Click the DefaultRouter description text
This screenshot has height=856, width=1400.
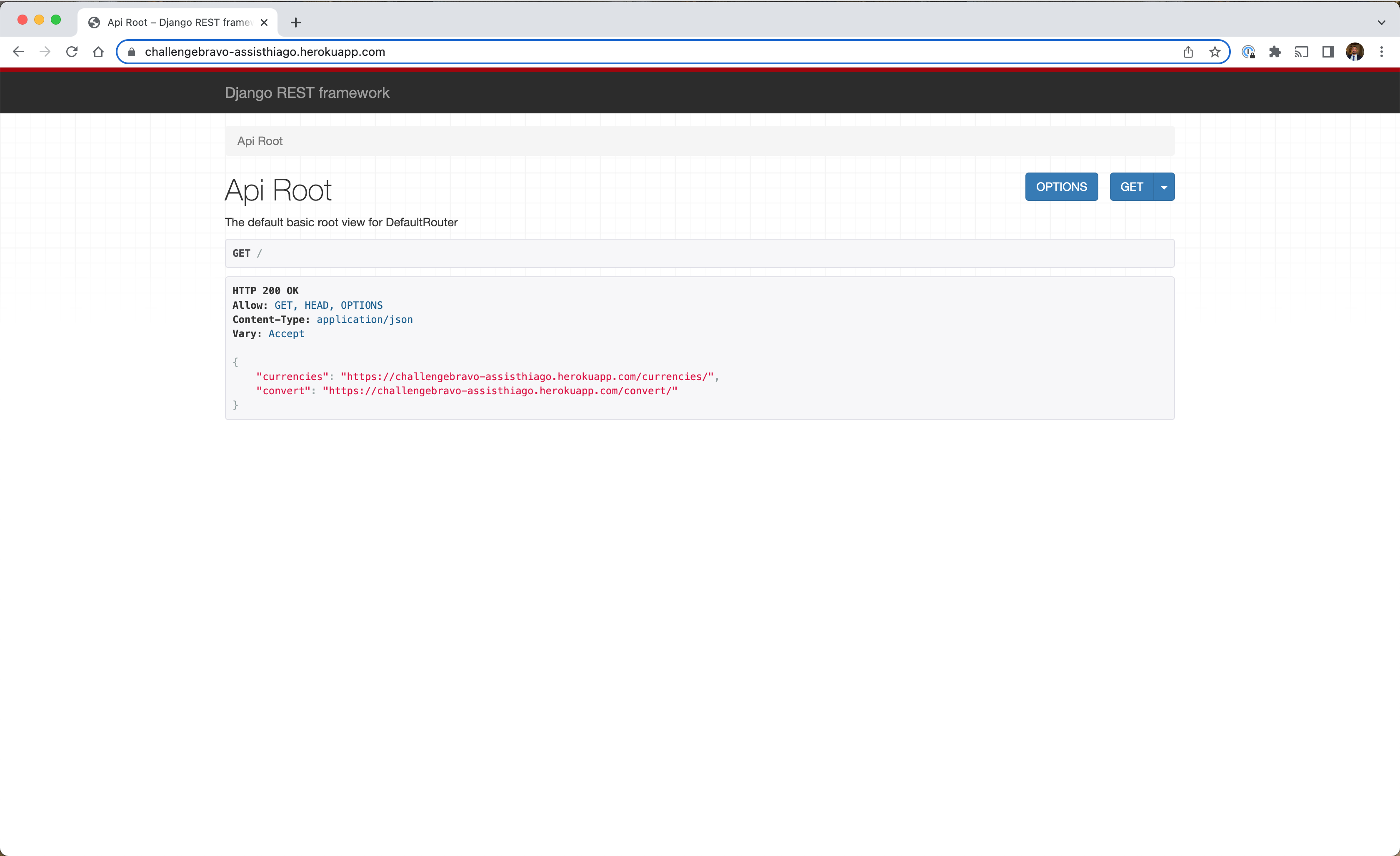click(341, 222)
